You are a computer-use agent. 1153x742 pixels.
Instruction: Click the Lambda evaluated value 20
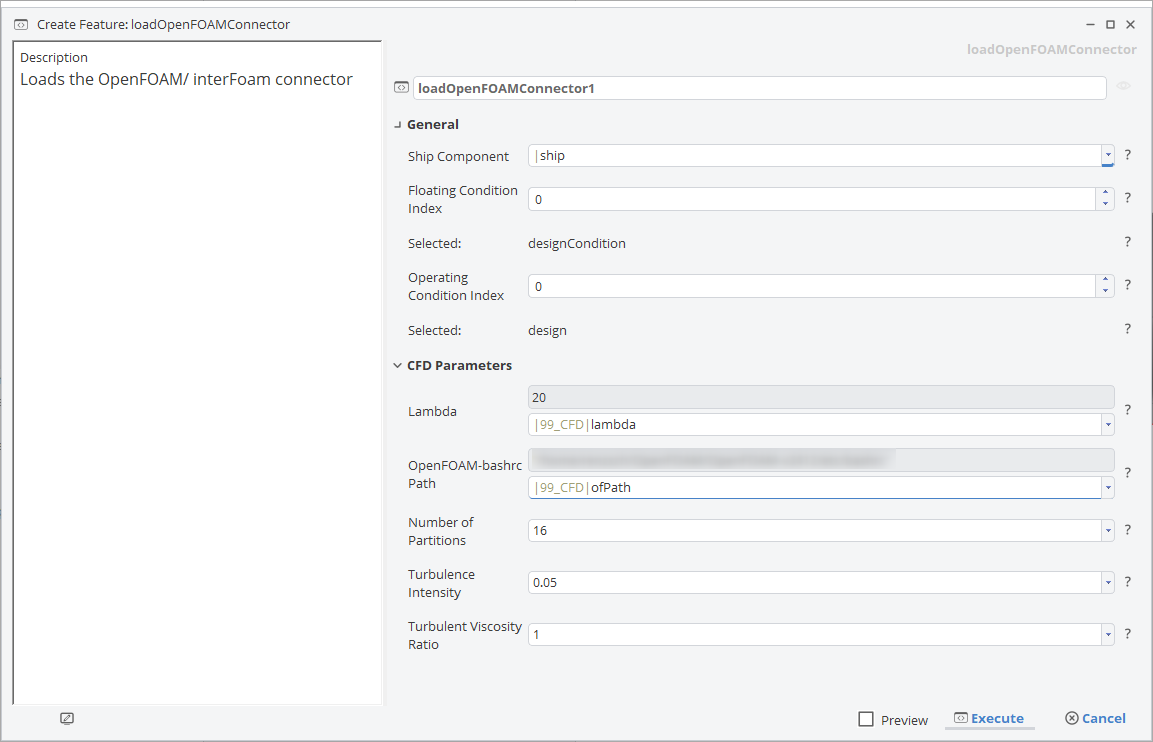pyautogui.click(x=821, y=397)
